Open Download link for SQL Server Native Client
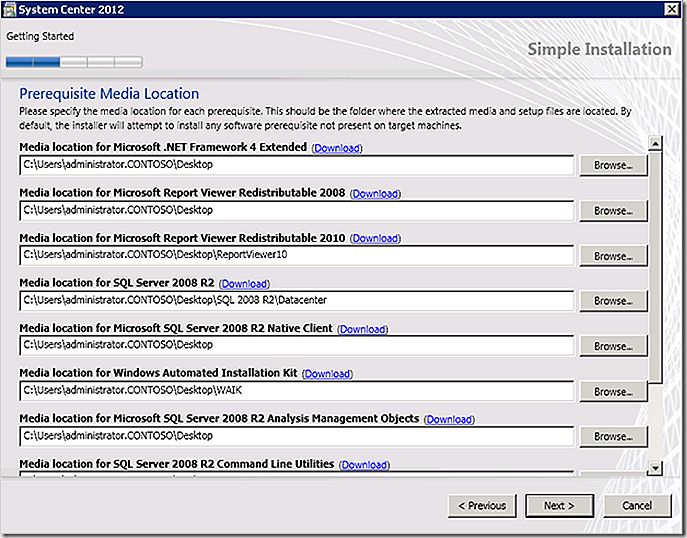 363,329
